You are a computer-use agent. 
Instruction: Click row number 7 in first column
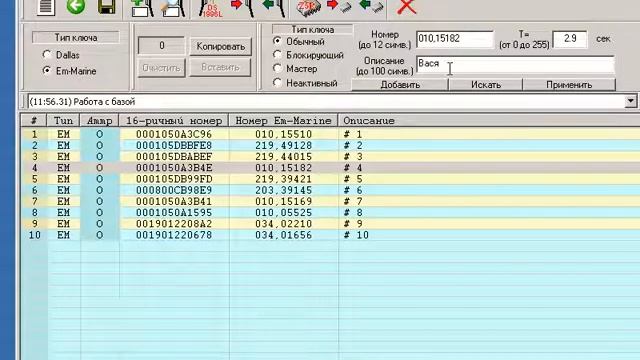[x=34, y=202]
